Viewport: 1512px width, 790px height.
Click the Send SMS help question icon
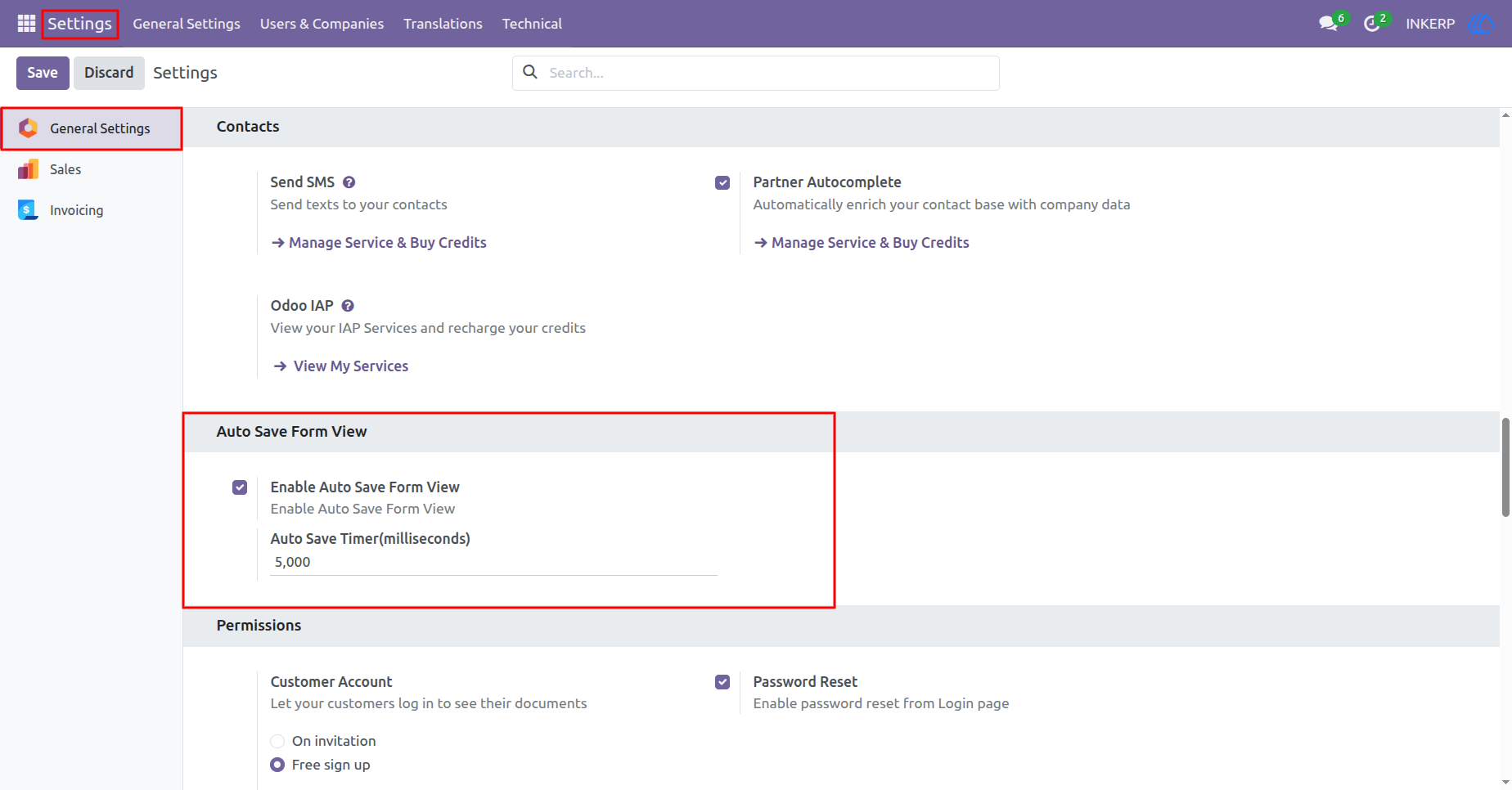(x=349, y=182)
